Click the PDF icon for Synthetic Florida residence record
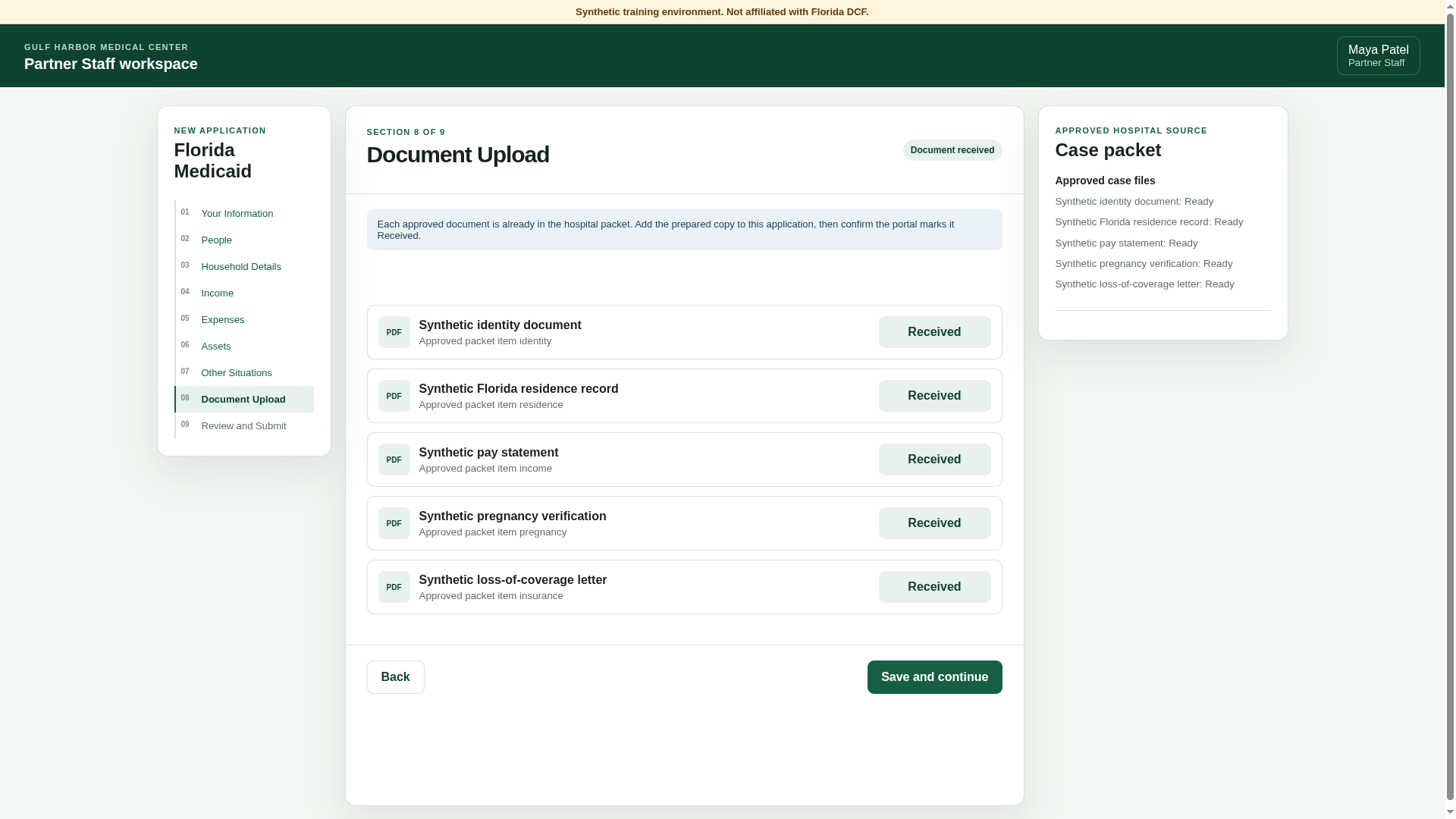Viewport: 1456px width, 819px height. click(394, 396)
